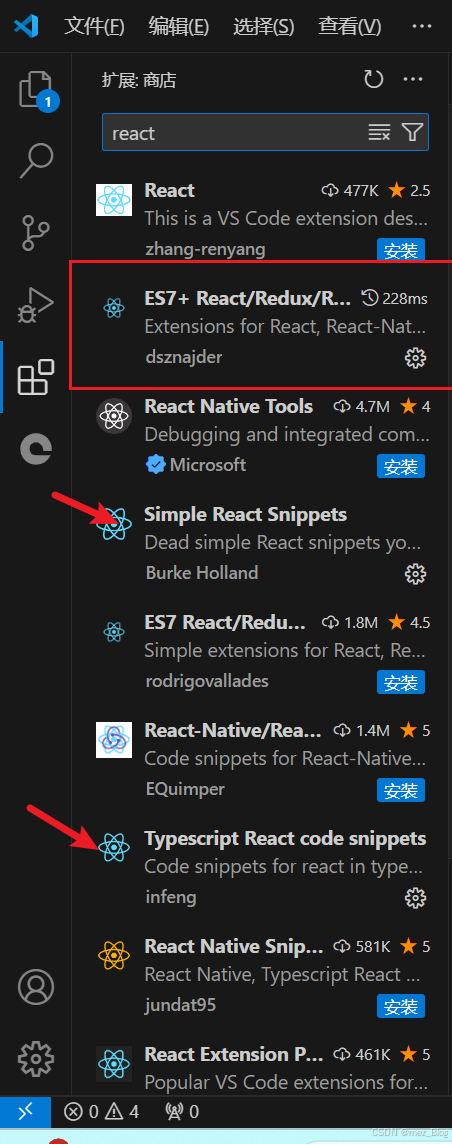
Task: Click the rodrigovallades ES7 React extension logo
Action: (x=114, y=632)
